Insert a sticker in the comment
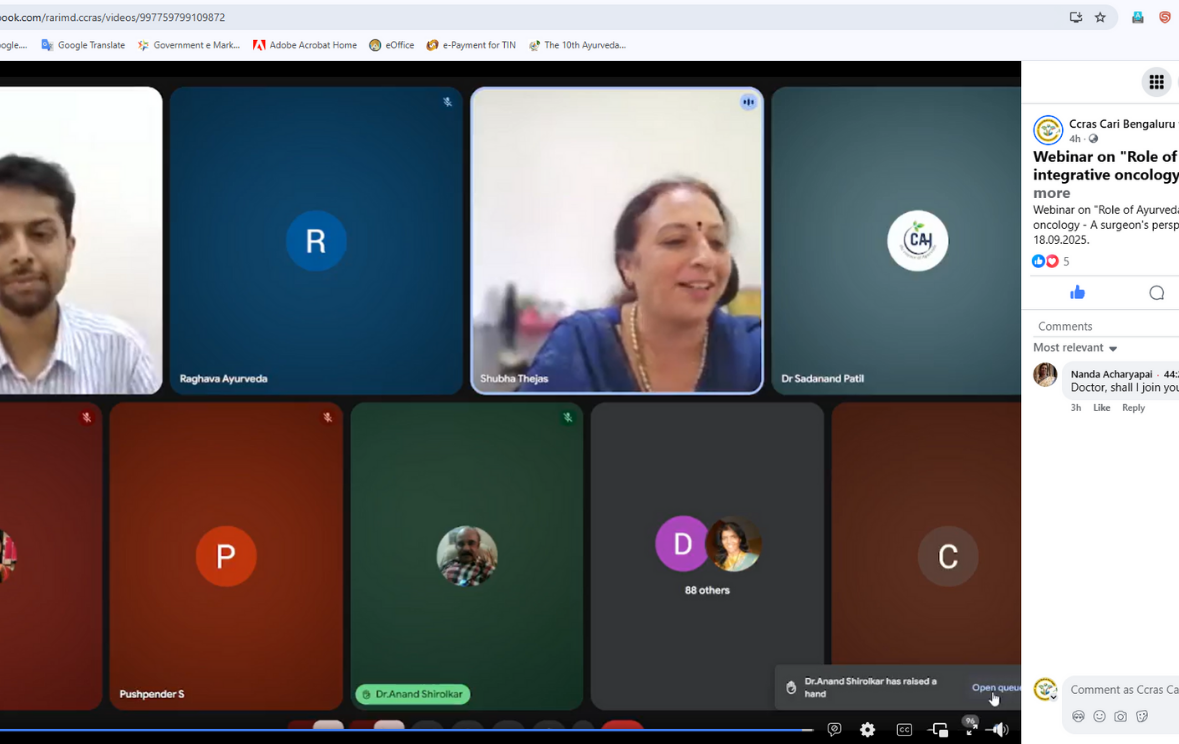The width and height of the screenshot is (1179, 744). [1142, 716]
